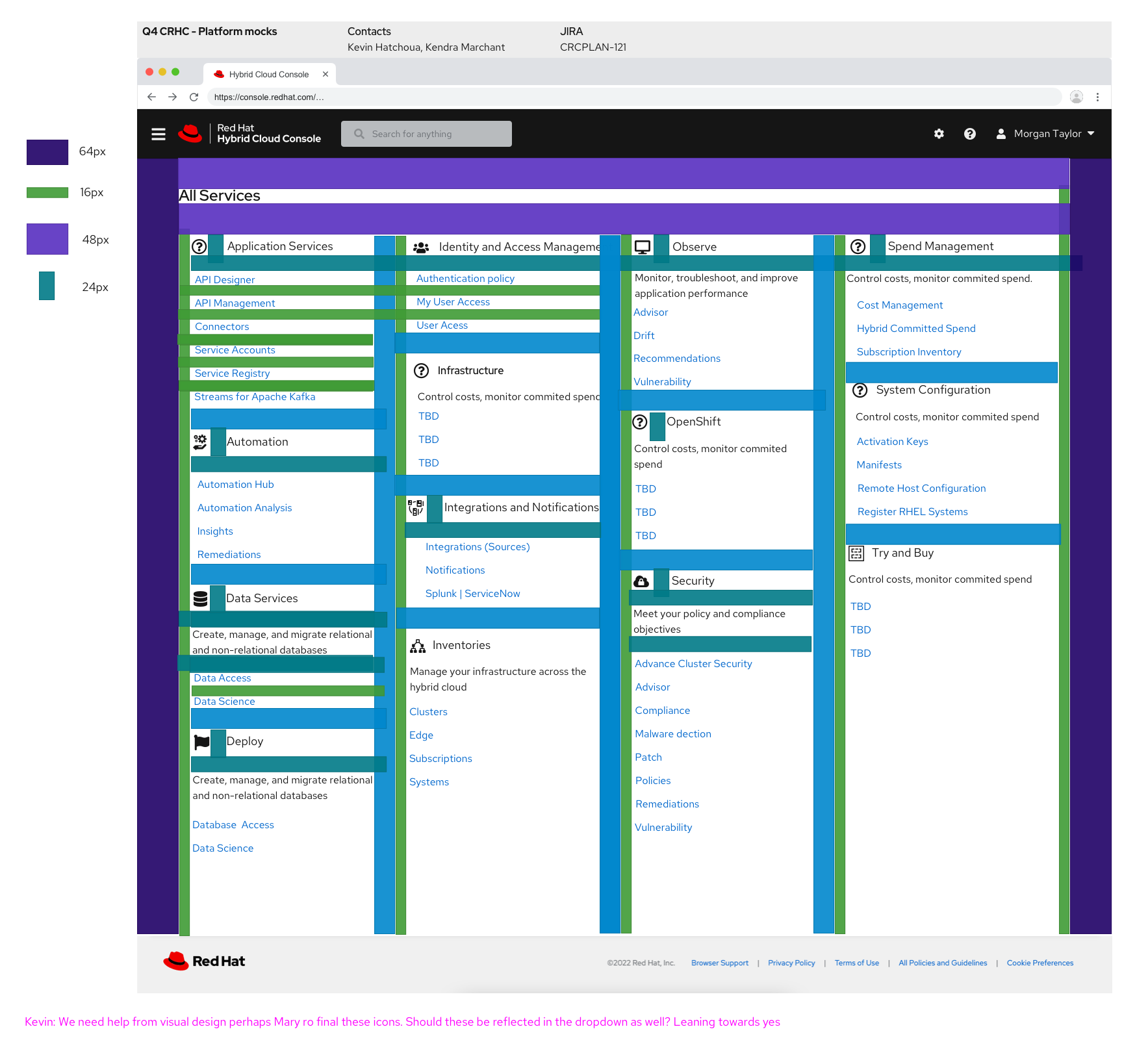
Task: Click the user avatar icon beside Morgan Taylor
Action: click(x=1001, y=134)
